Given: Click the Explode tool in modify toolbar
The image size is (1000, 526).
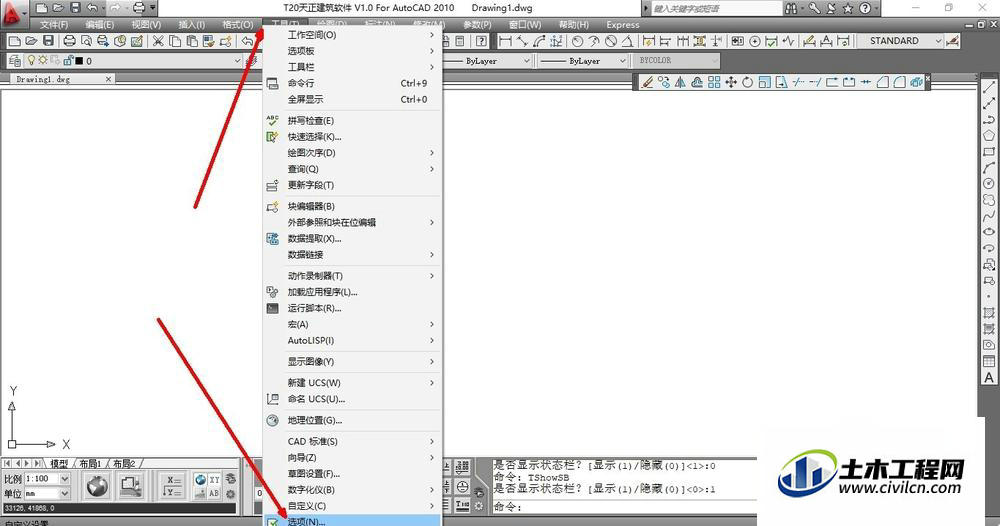Looking at the screenshot, I should coord(916,82).
